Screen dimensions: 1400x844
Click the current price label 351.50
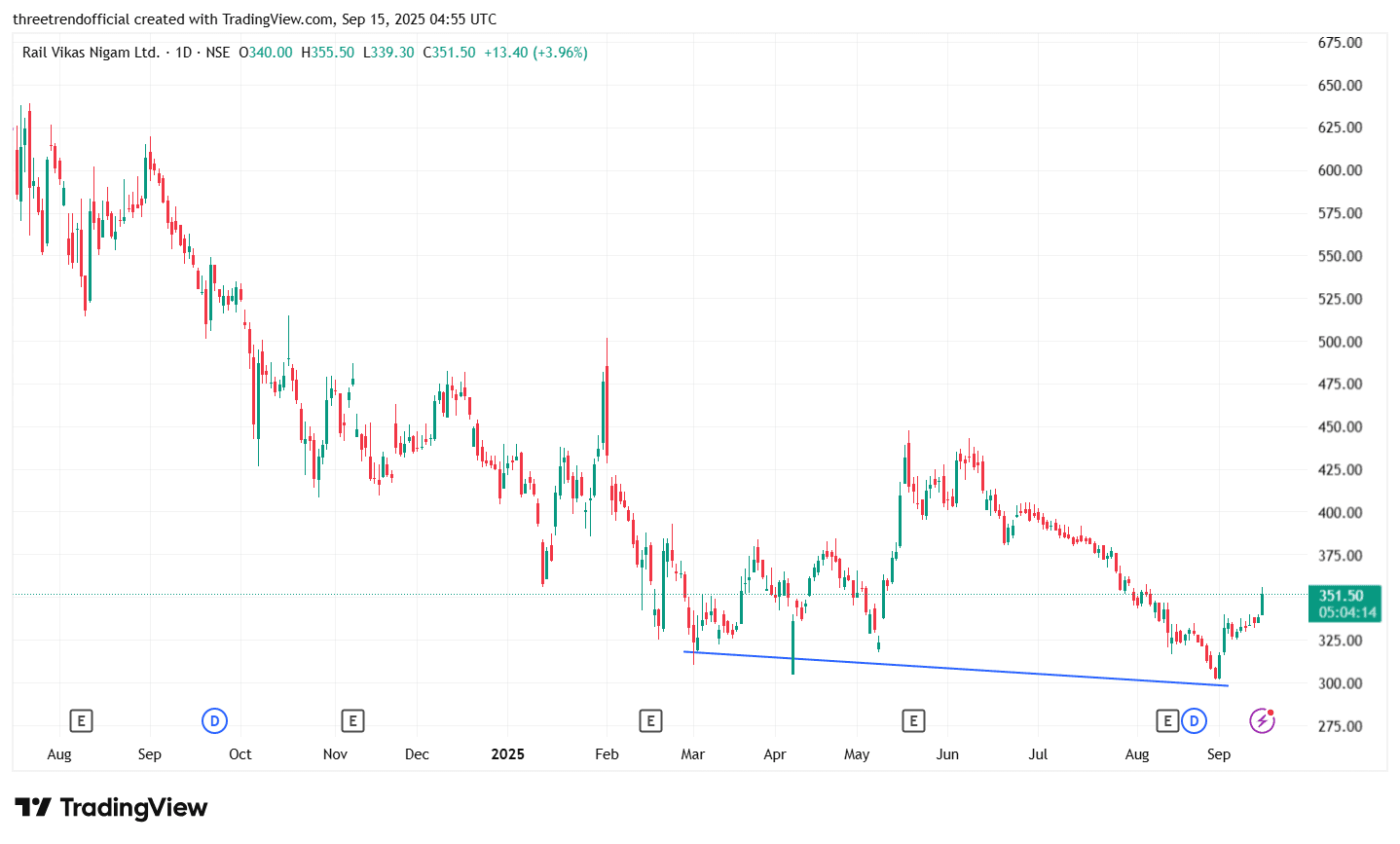(1342, 596)
